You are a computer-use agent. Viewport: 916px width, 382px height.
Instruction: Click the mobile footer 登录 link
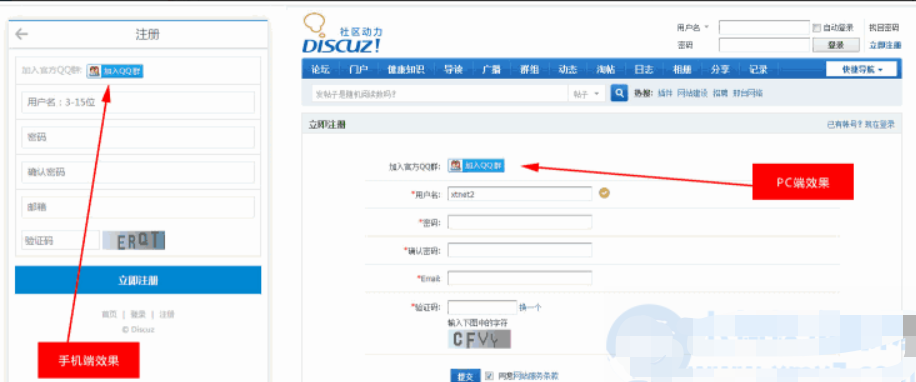click(x=138, y=314)
